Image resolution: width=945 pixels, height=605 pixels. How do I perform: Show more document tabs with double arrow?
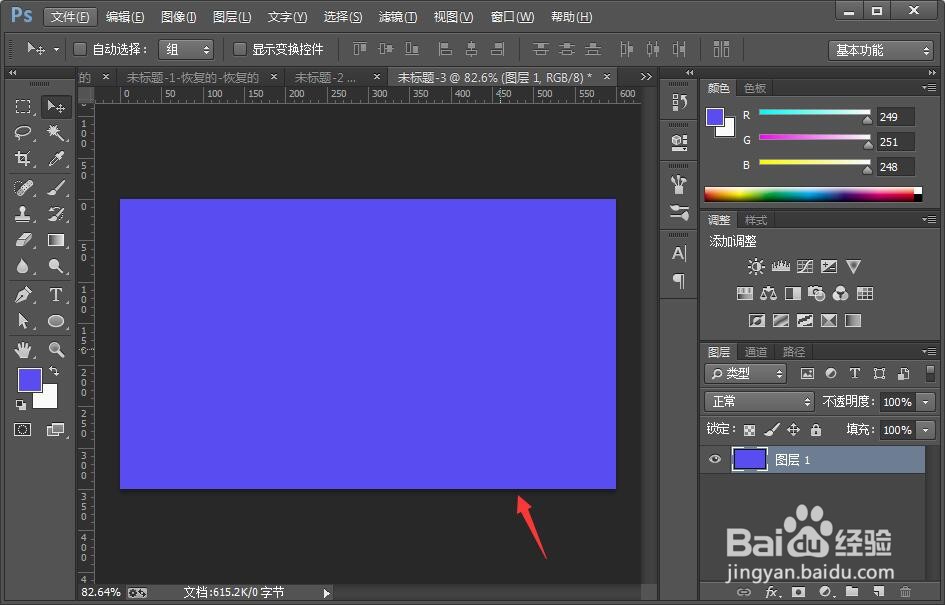(646, 77)
